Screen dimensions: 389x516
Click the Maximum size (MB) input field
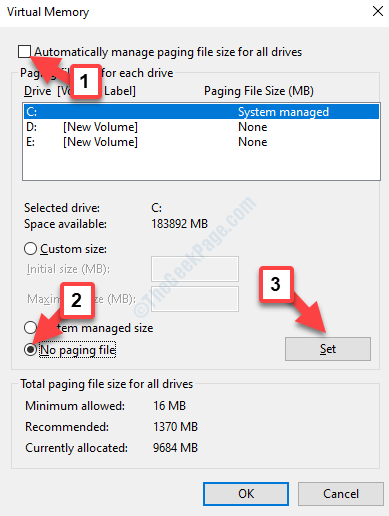(195, 299)
